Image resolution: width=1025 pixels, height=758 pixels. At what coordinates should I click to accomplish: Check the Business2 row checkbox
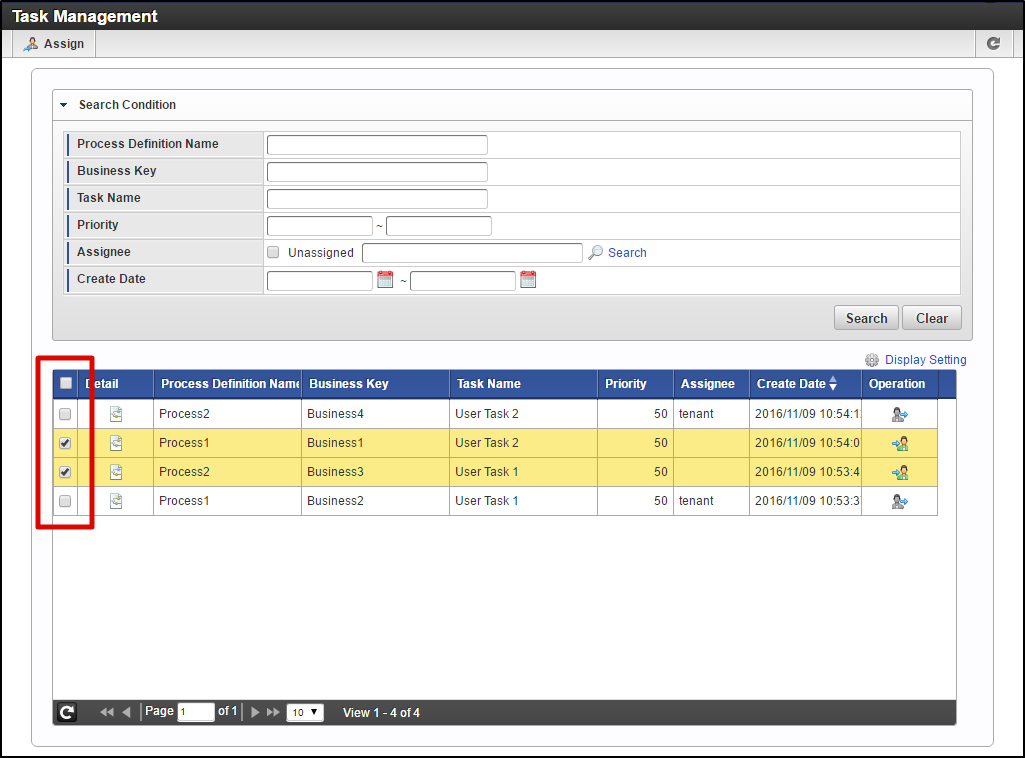[x=65, y=501]
